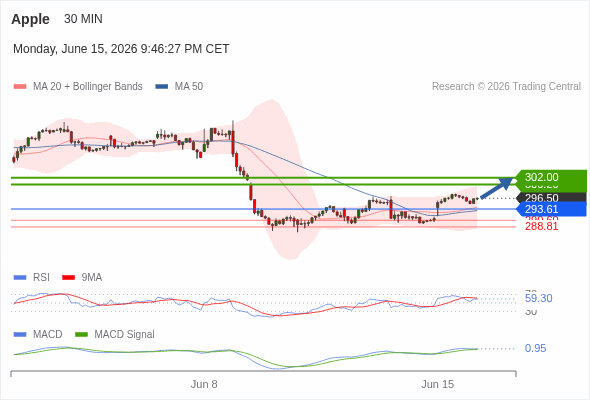Click the 'RSI' legend label

[41, 278]
